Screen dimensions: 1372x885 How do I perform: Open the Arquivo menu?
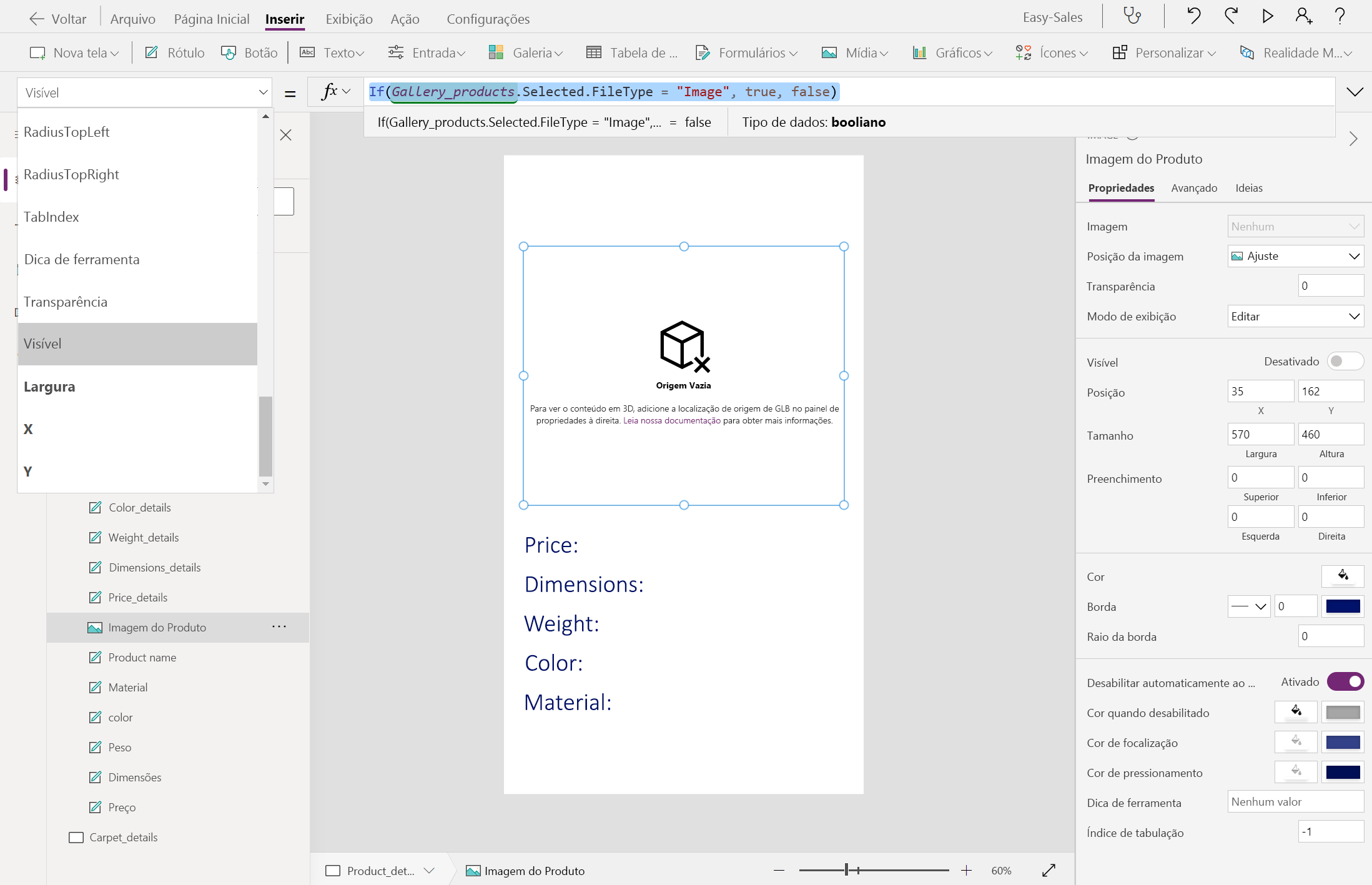pyautogui.click(x=132, y=19)
